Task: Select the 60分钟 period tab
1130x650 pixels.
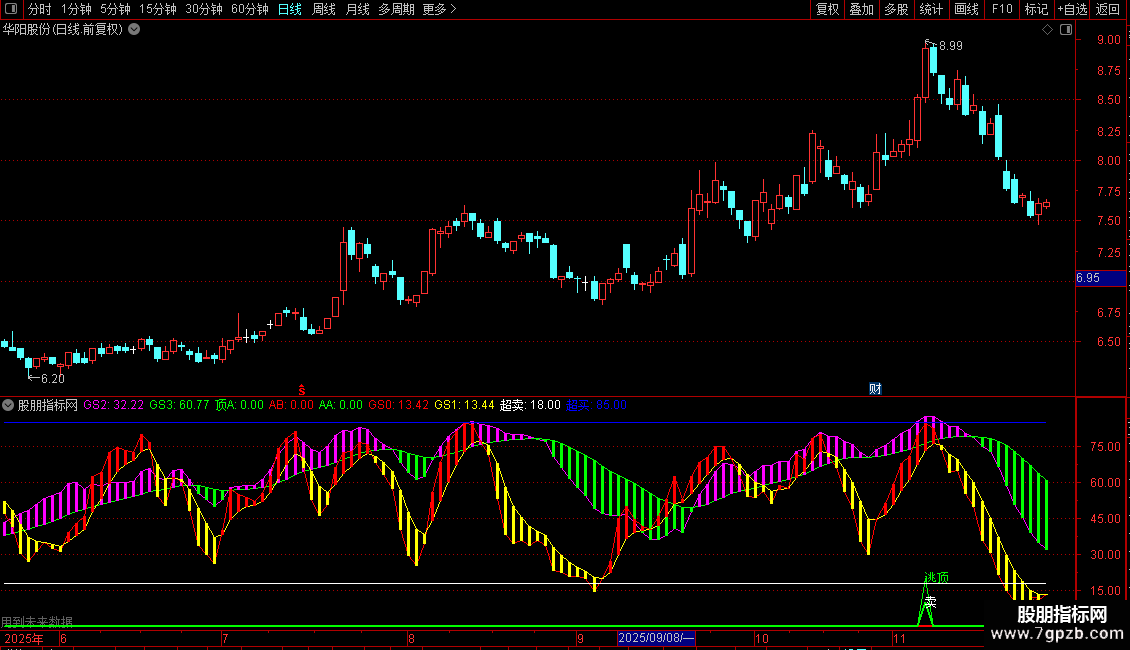Action: pos(249,9)
